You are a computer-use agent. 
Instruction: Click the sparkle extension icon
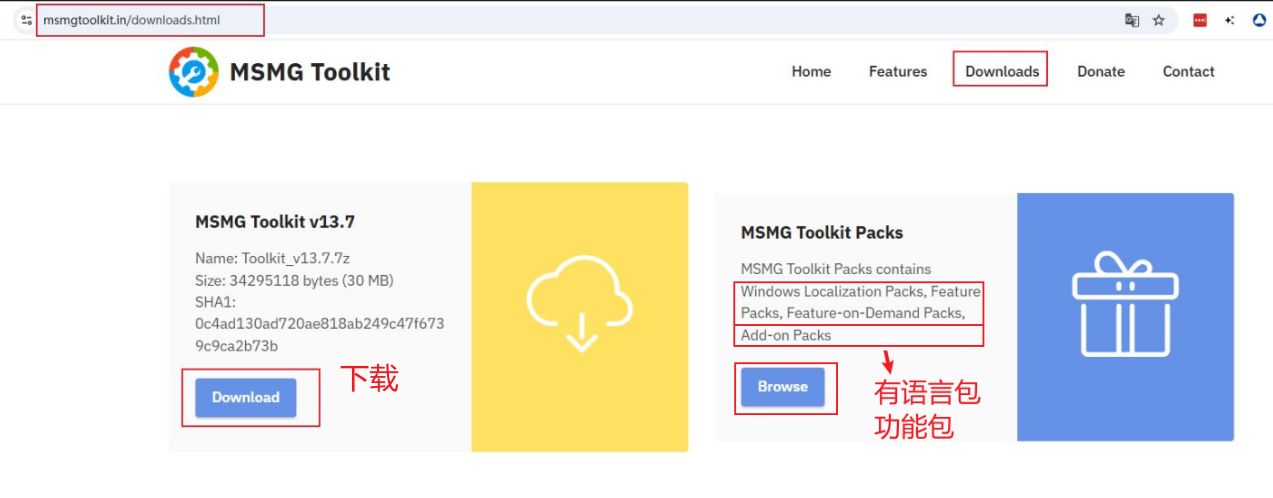(1229, 20)
